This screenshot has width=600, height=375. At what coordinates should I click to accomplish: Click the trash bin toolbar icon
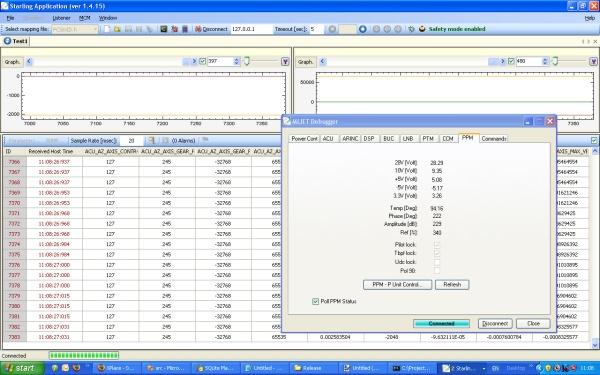185,29
